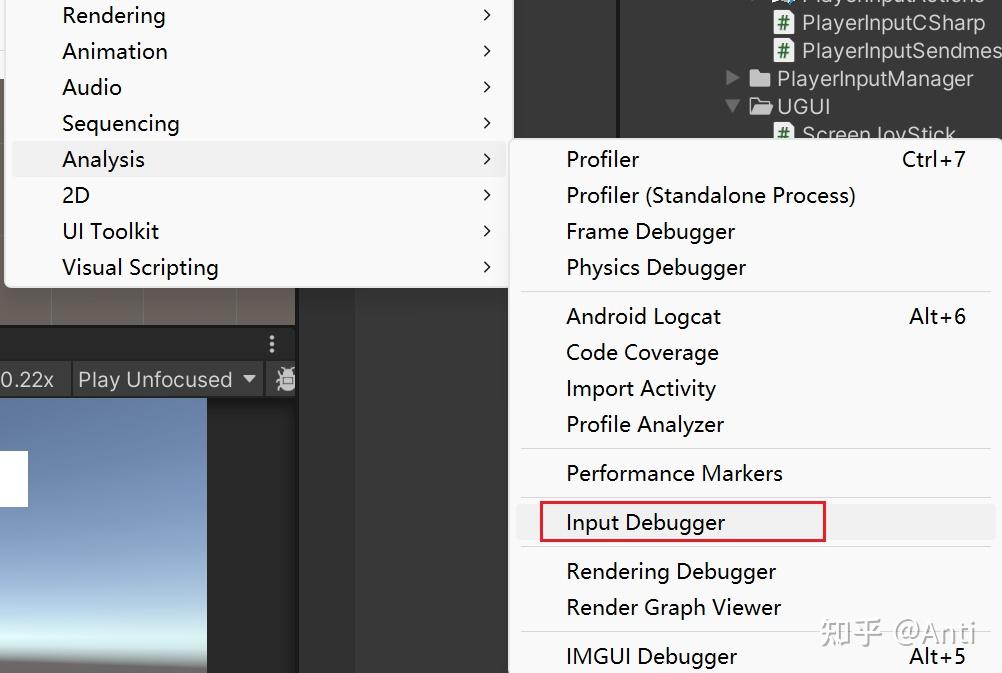The height and width of the screenshot is (673, 1002).
Task: Expand the PlayerInputManager folder
Action: 733,78
